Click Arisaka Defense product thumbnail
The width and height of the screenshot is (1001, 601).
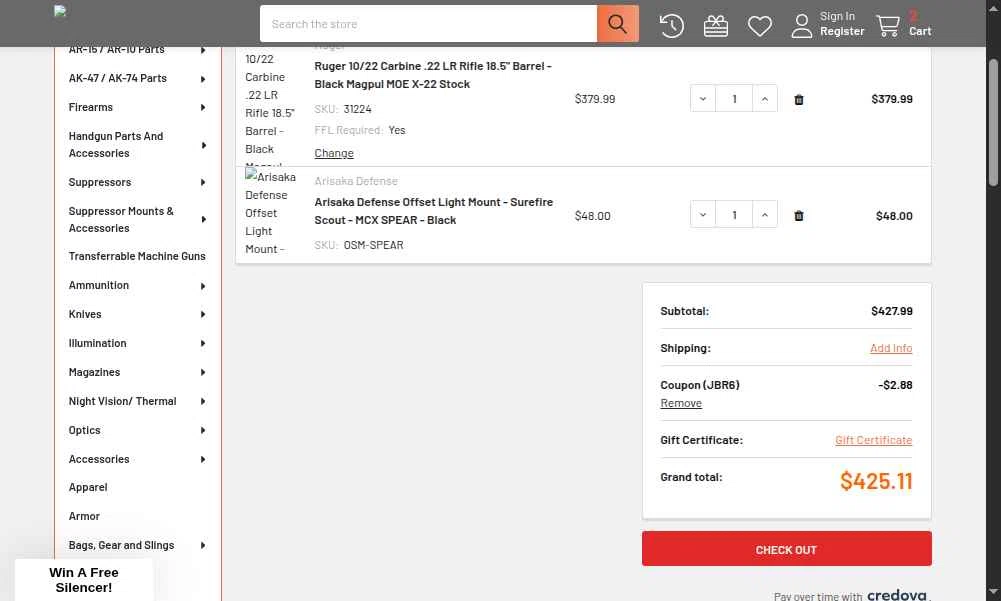pyautogui.click(x=271, y=213)
